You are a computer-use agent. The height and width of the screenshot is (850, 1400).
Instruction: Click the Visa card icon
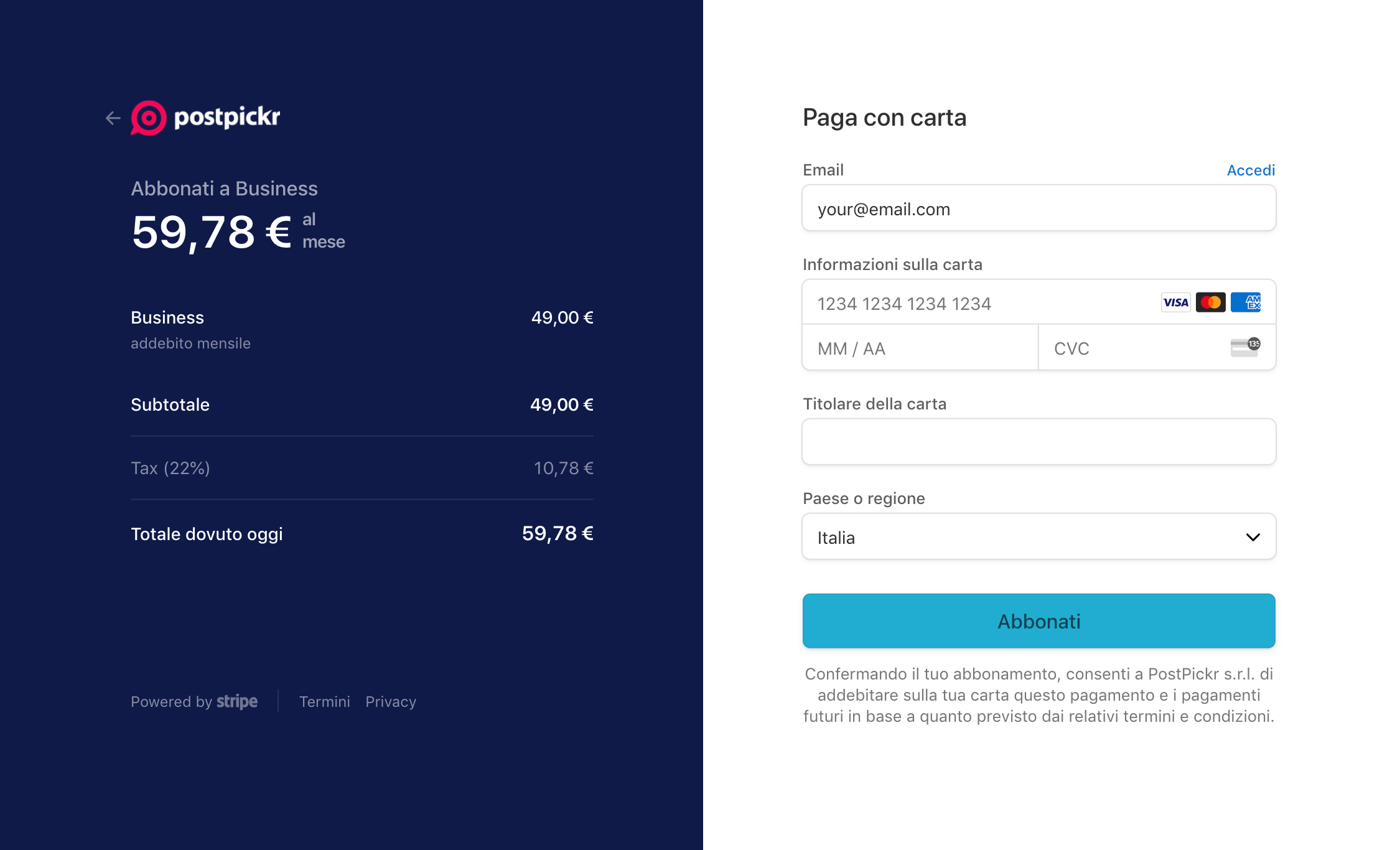tap(1175, 302)
